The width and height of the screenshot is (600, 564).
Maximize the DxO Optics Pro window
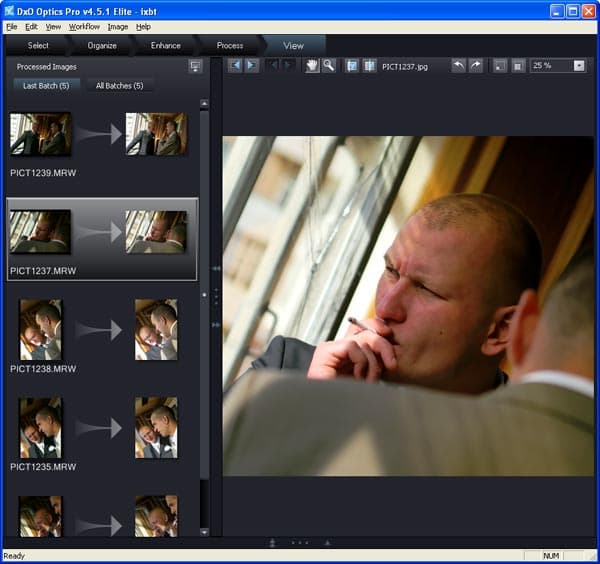pos(573,11)
